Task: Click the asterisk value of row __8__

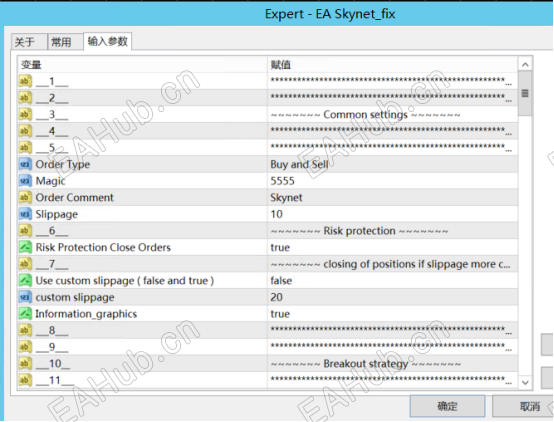Action: point(393,330)
